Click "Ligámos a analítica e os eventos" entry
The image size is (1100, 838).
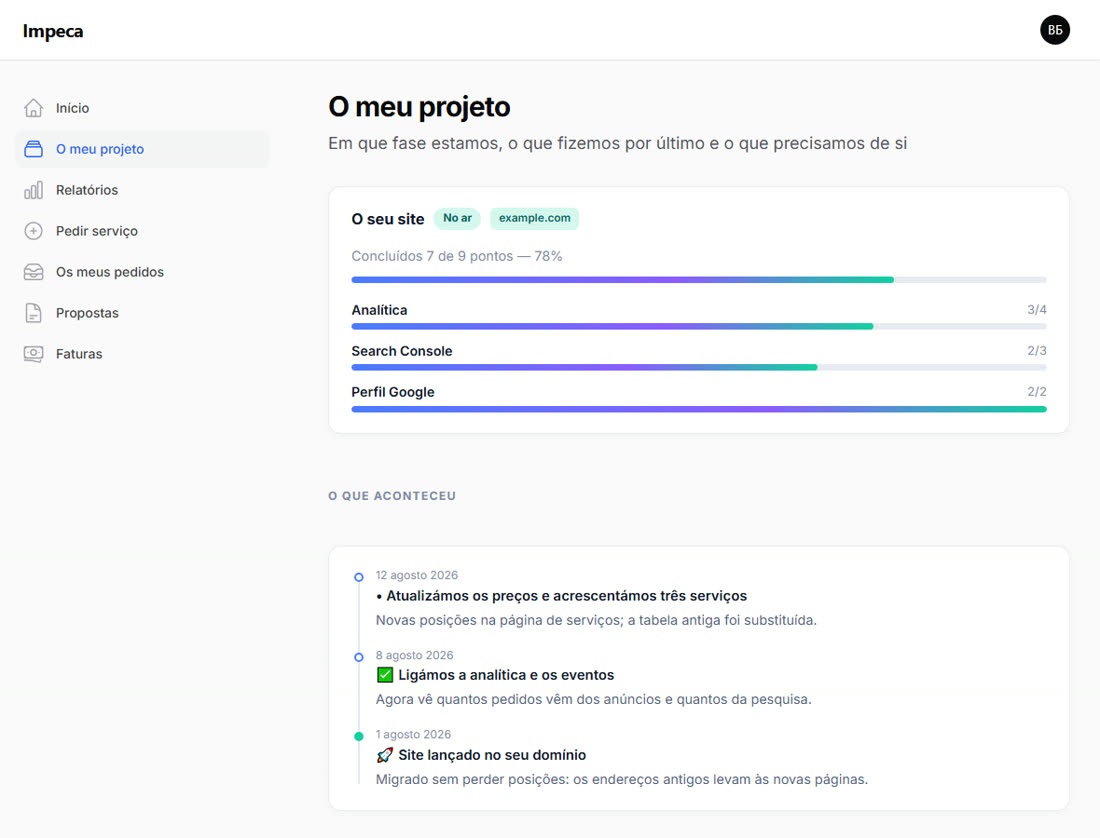(x=506, y=675)
